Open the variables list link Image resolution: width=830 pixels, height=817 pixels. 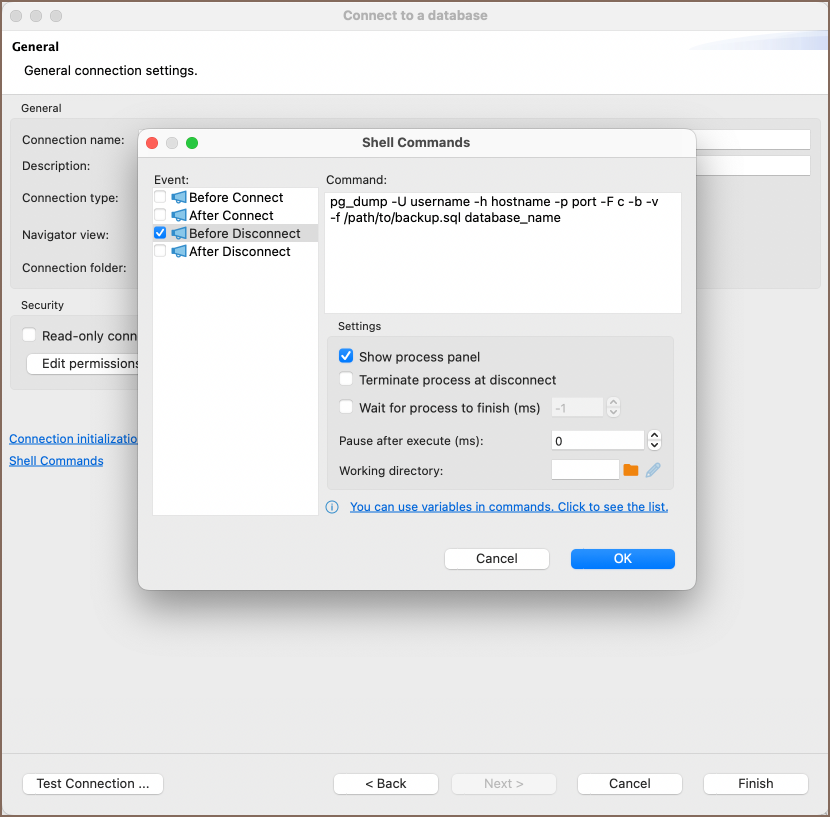[x=508, y=507]
